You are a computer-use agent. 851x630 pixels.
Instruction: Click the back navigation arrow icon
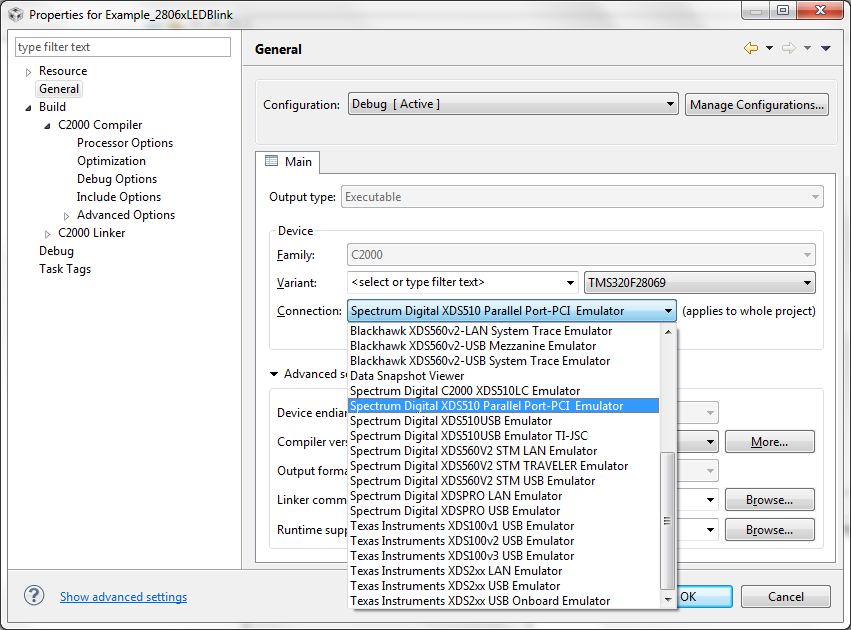(x=751, y=48)
